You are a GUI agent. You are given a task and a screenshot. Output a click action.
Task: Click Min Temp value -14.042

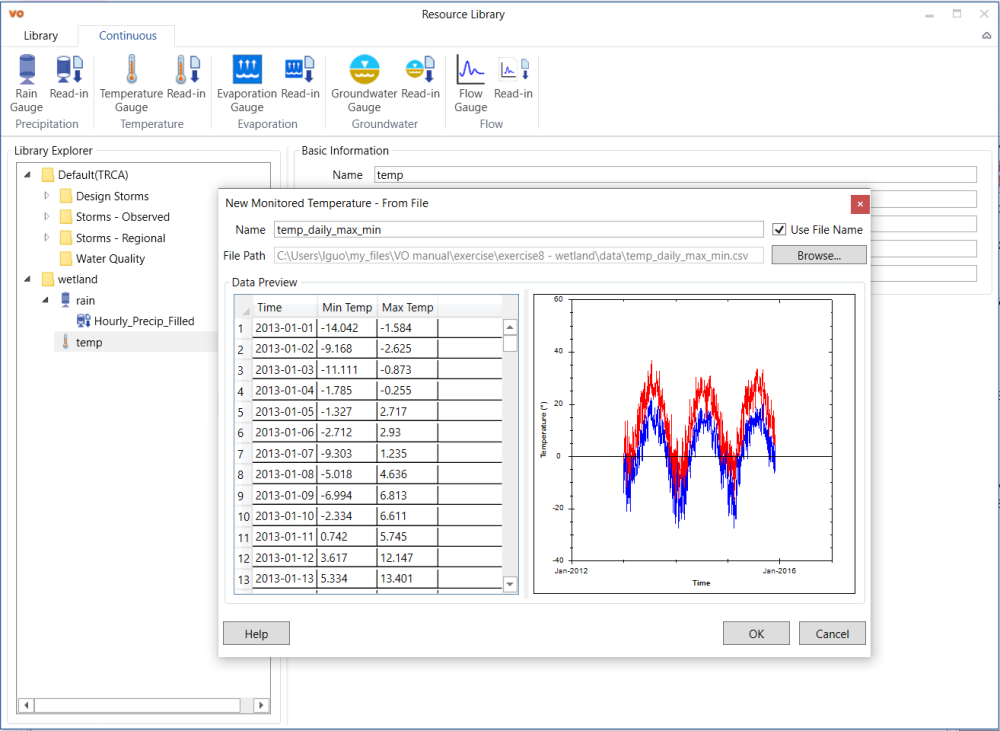point(347,328)
